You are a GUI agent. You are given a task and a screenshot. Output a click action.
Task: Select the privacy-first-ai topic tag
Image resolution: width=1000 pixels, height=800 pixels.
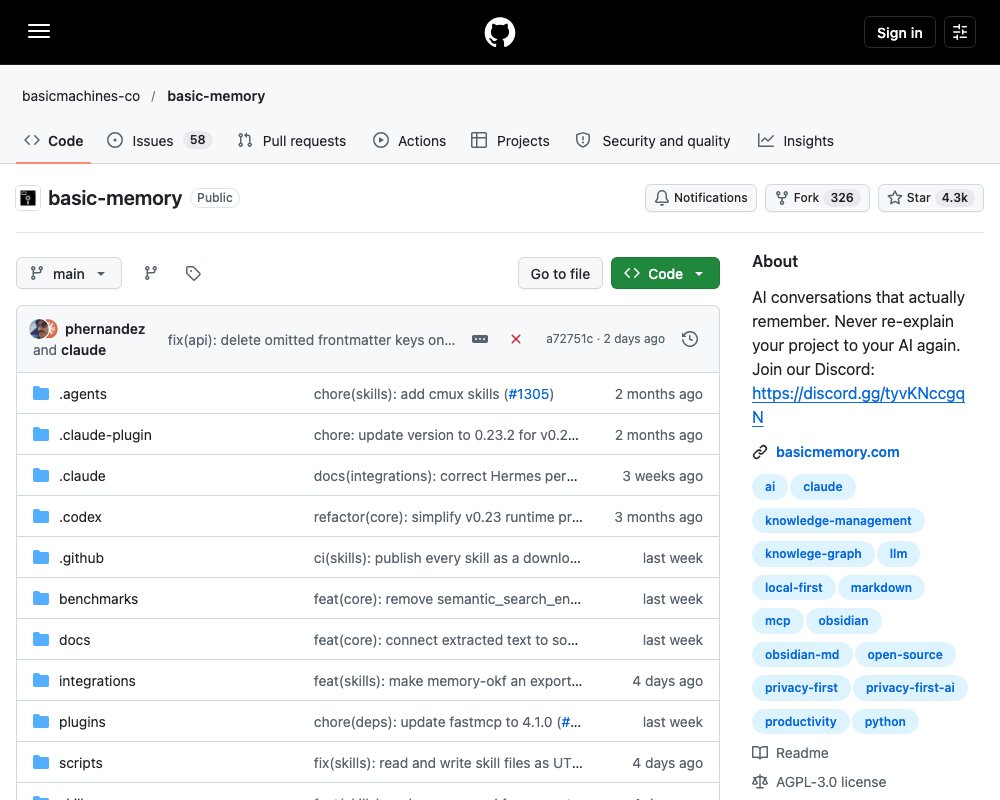(x=909, y=687)
